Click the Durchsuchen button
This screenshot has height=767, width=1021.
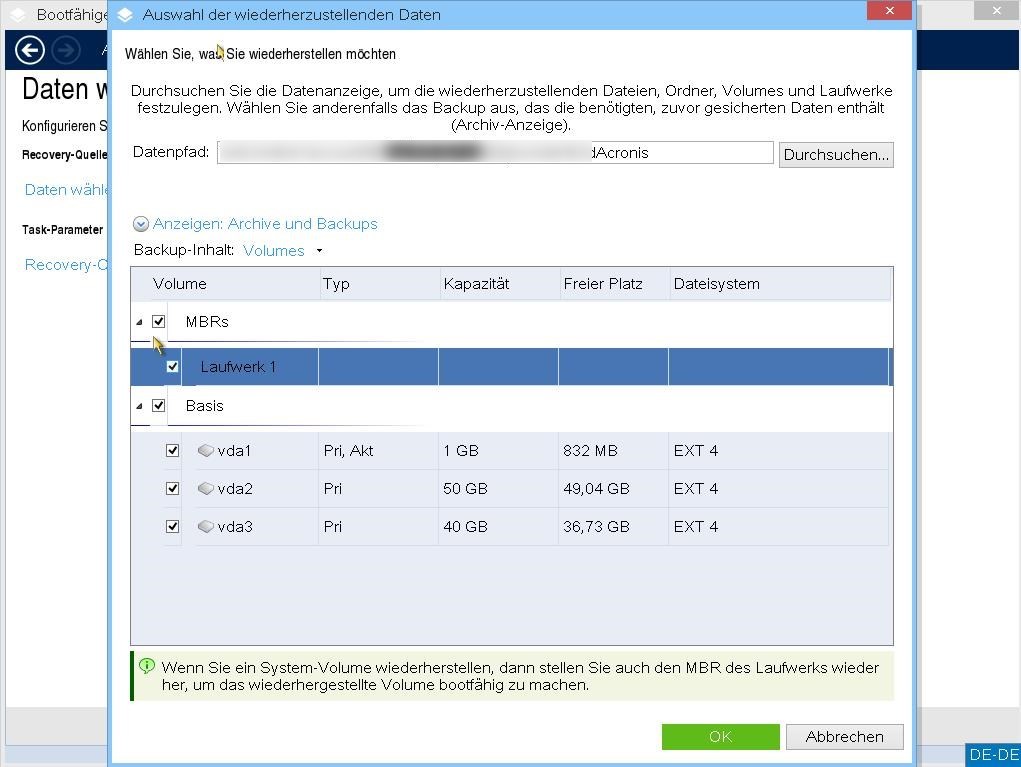coord(836,154)
